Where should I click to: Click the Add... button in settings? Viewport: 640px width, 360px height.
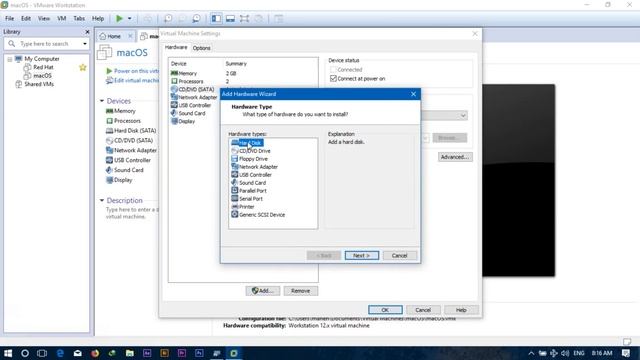(x=262, y=291)
